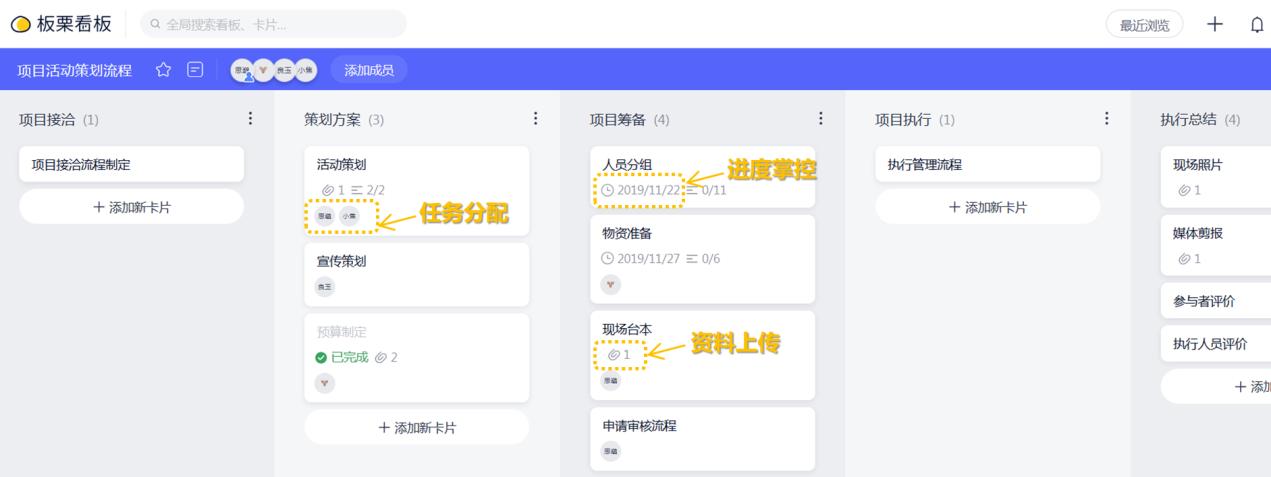
Task: Click the first member avatar 思路 in the header
Action: (x=243, y=70)
